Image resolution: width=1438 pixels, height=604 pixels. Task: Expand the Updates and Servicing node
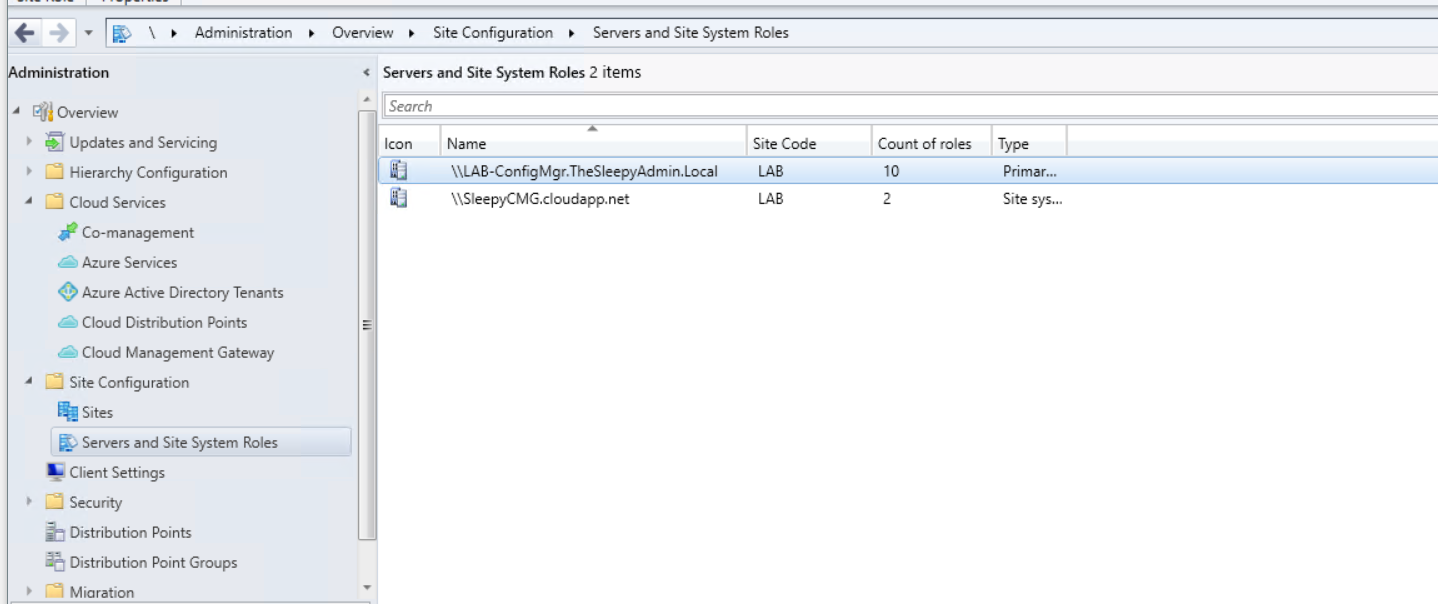[x=30, y=142]
